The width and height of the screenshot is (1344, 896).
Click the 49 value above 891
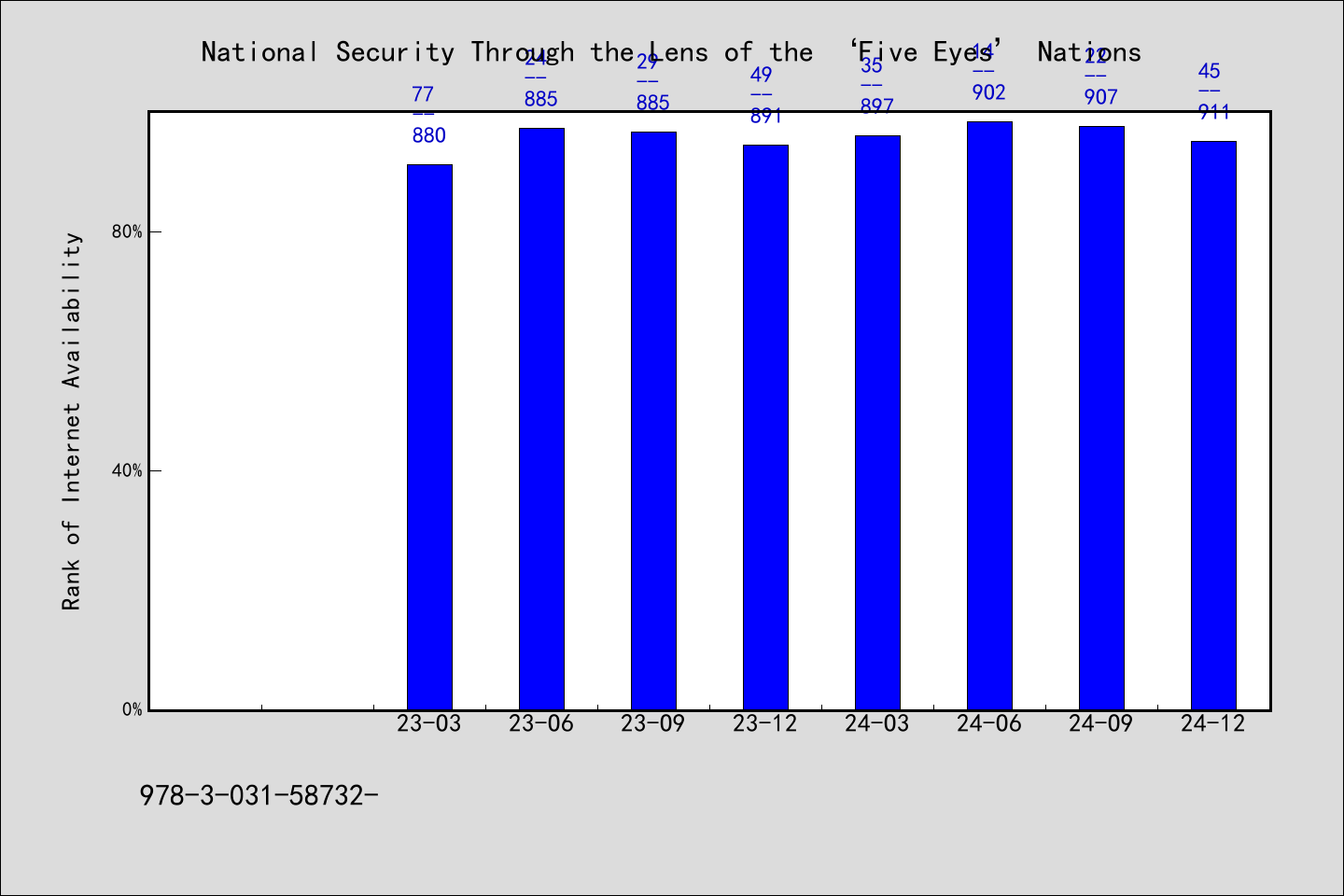coord(761,75)
